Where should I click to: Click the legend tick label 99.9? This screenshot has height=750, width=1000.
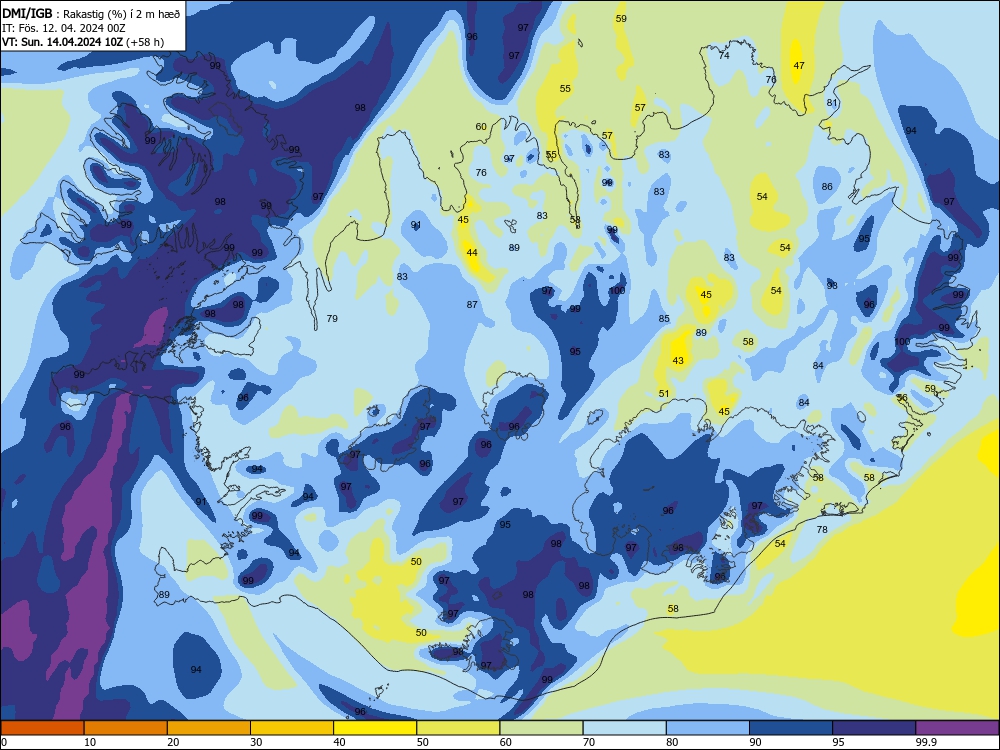pyautogui.click(x=926, y=742)
